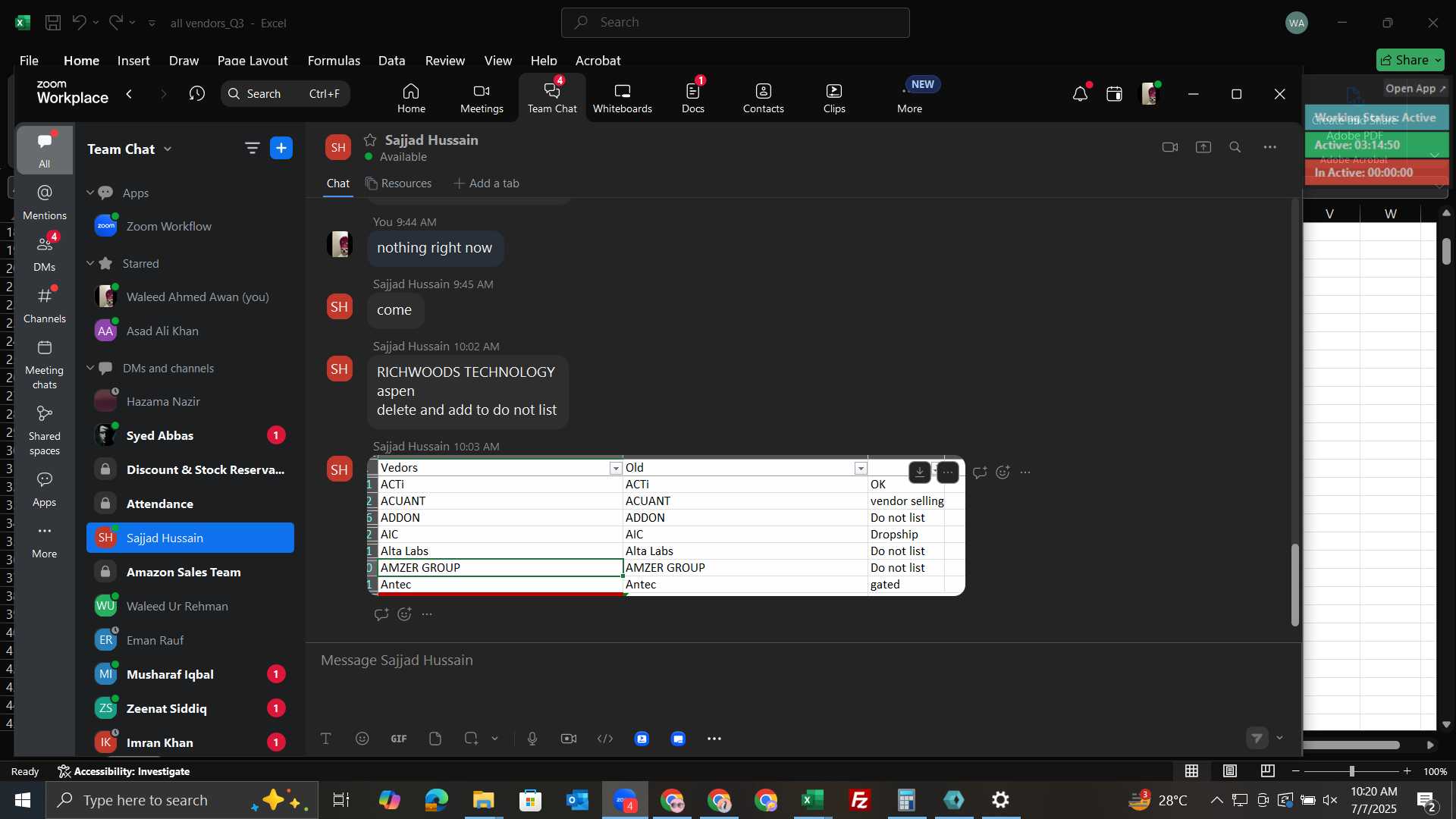Open emoji picker in message toolbar
1456x819 pixels.
[x=362, y=739]
